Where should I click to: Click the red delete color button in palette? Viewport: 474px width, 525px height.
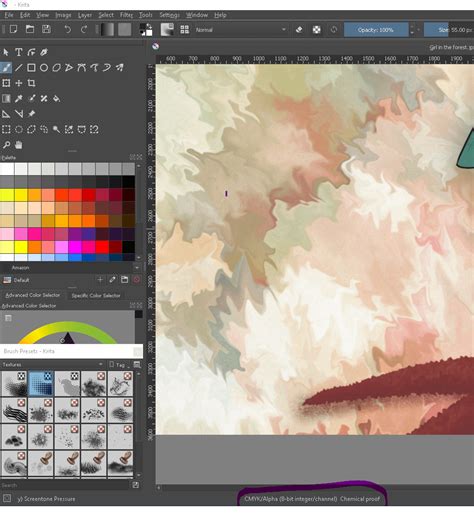point(137,280)
